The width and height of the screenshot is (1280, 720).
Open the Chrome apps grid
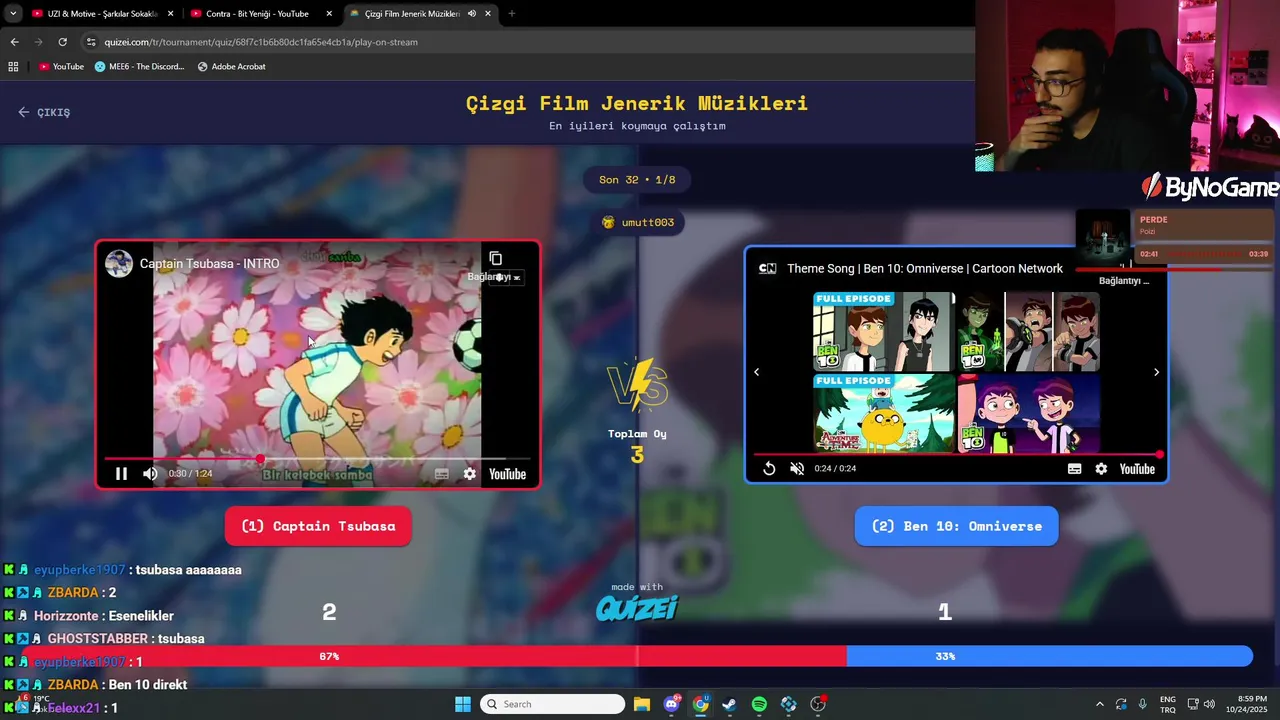[x=13, y=67]
